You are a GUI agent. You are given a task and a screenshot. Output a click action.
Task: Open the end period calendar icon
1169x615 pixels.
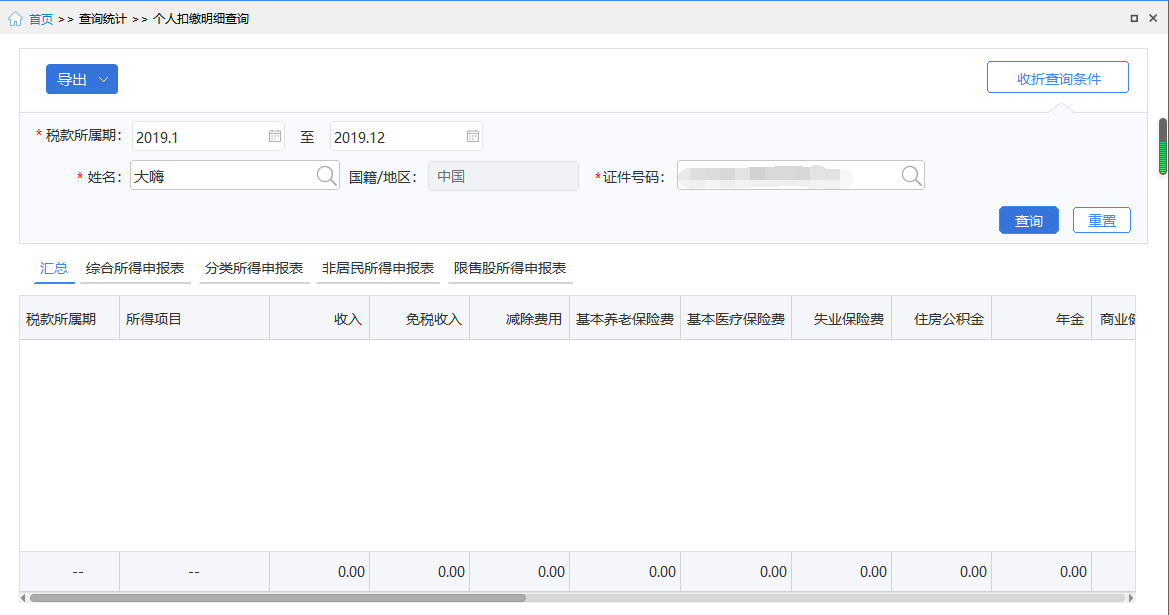click(473, 136)
